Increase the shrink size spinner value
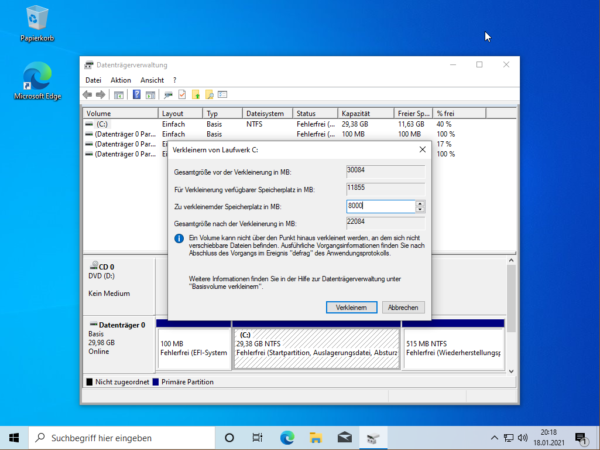This screenshot has height=450, width=600. 420,203
